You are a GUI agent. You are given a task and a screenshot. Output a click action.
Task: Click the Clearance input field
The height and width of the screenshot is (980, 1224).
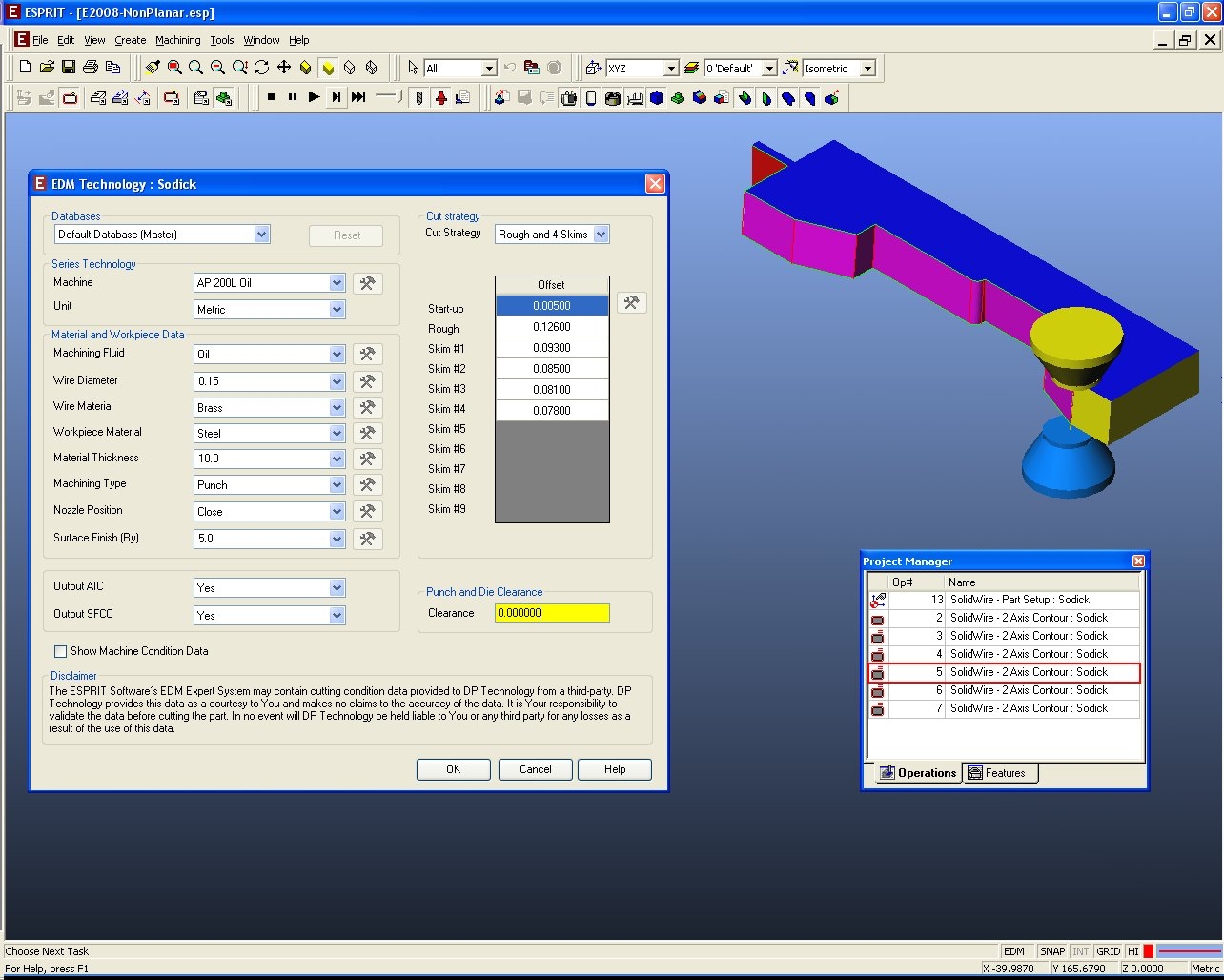pyautogui.click(x=552, y=613)
